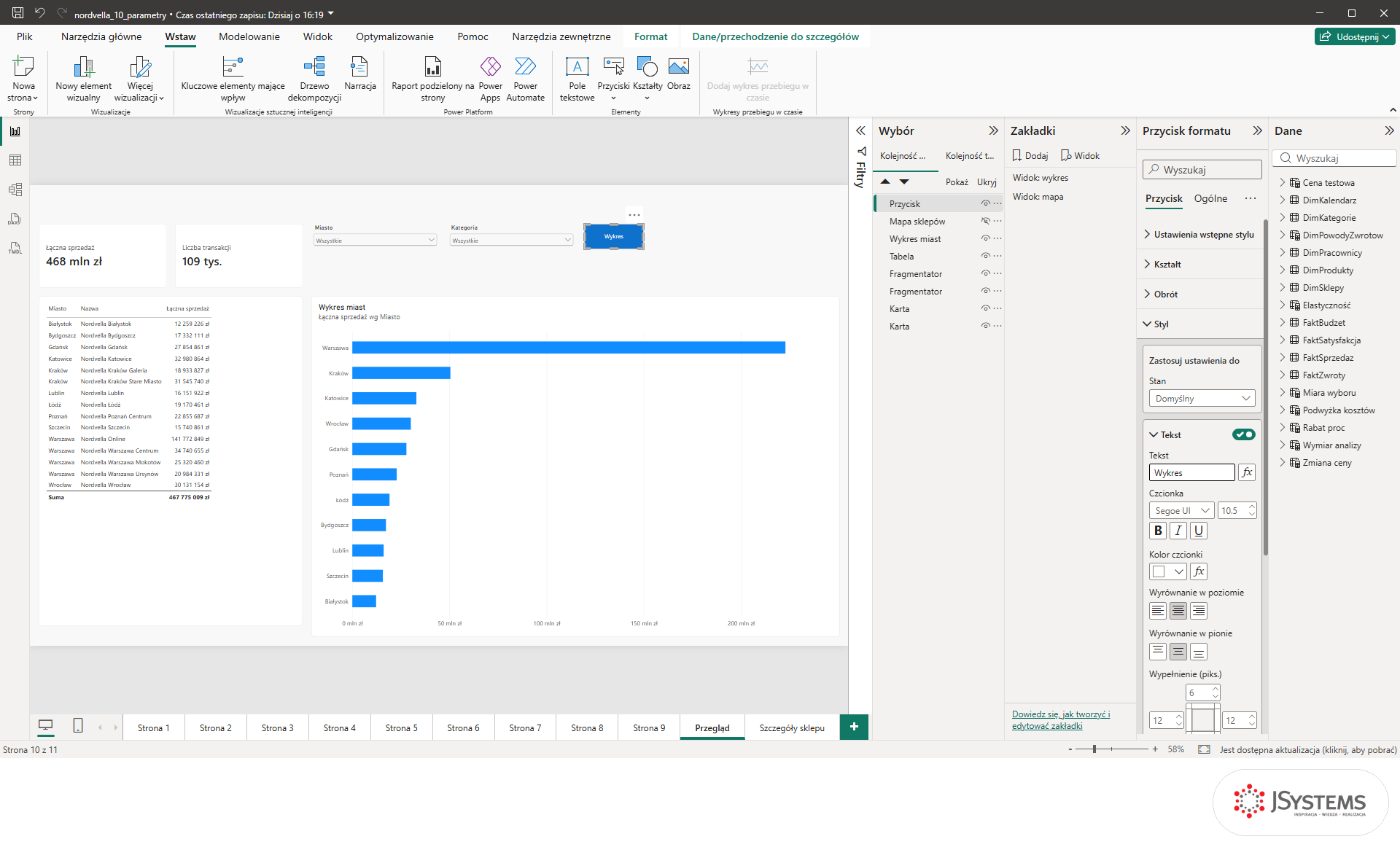Show the hidden Mapa sklepów layer
Screen dimensions: 1400x847
click(x=985, y=221)
